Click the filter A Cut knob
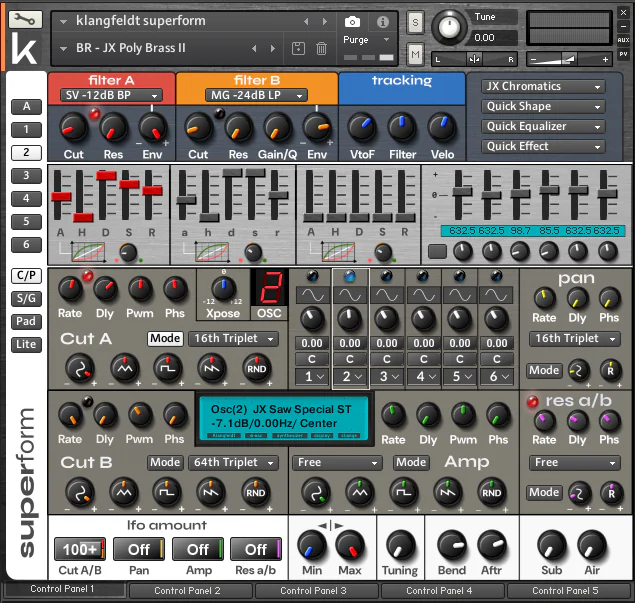The width and height of the screenshot is (635, 603). pos(74,128)
